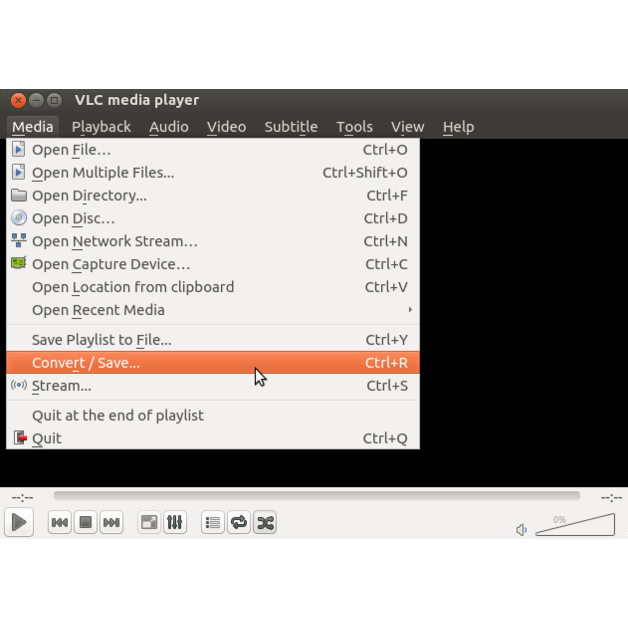Viewport: 628px width, 628px height.
Task: Toggle loop repeat mode button
Action: click(x=239, y=522)
